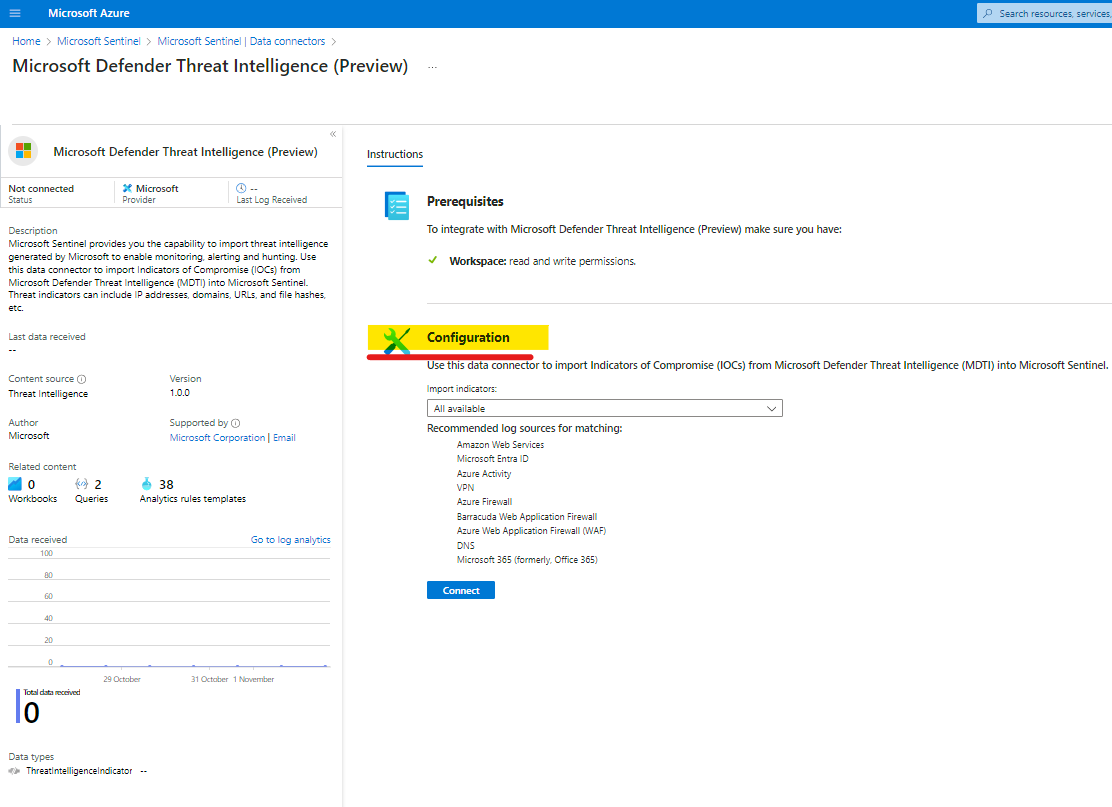Click the '38' analytics rules templates count
The image size is (1112, 807).
[166, 484]
